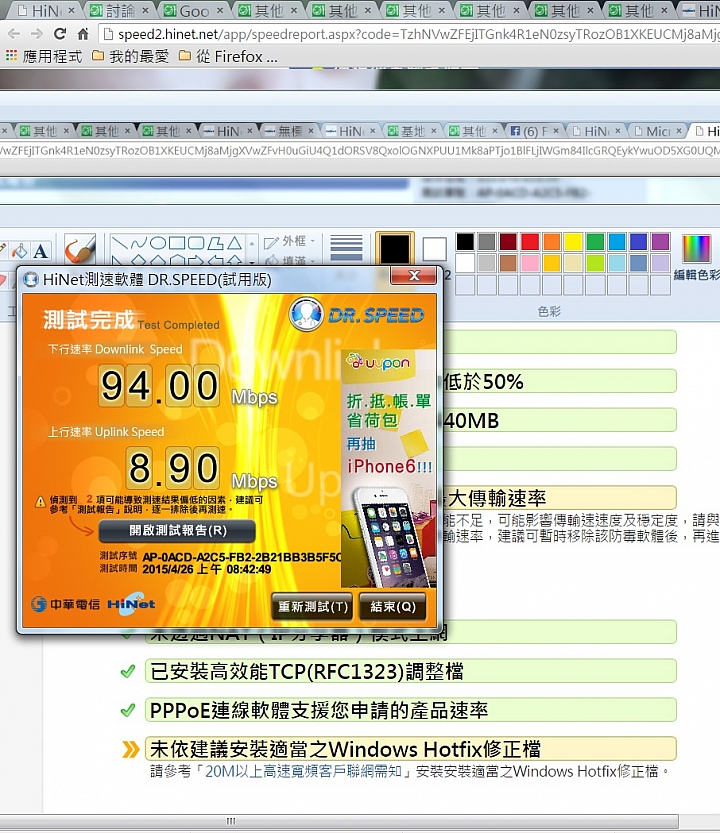Pick the pink palette color

530,263
